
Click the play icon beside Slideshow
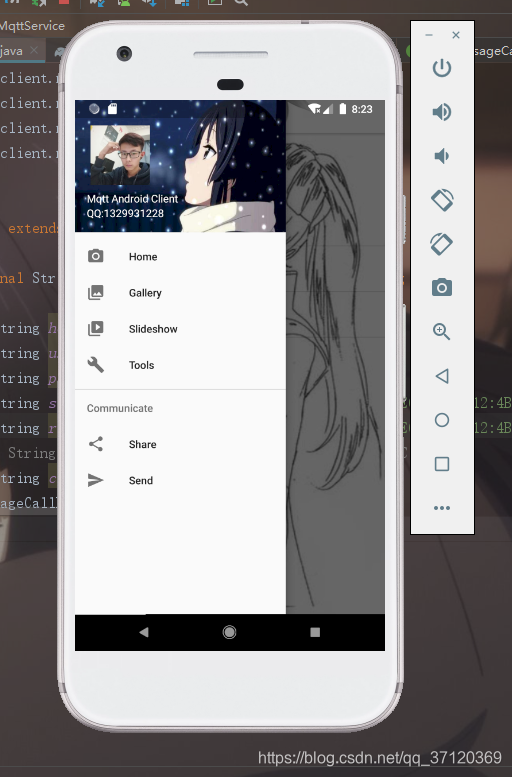click(x=96, y=329)
